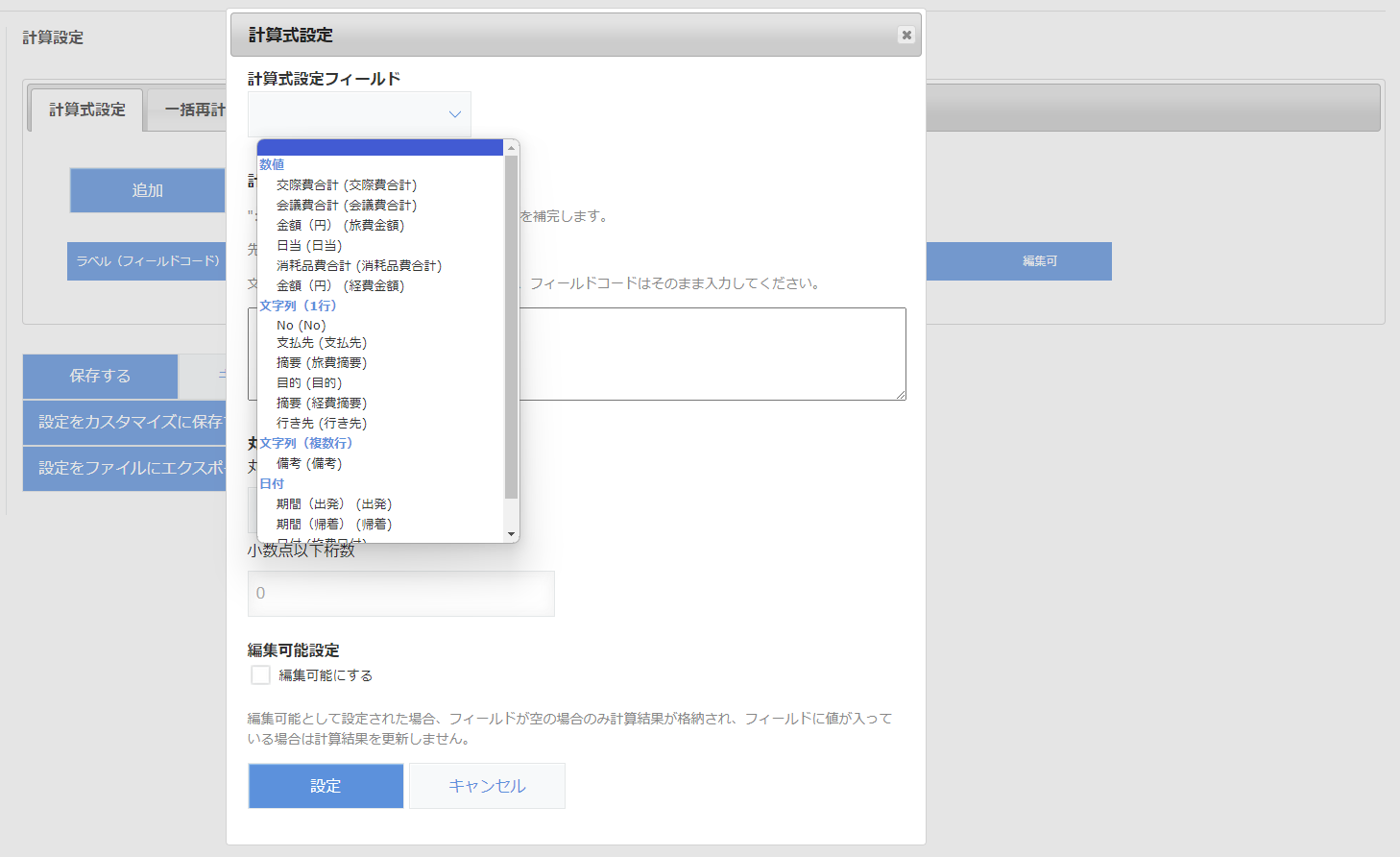This screenshot has width=1400, height=857.
Task: Choose 期間（出発）(出発) date field
Action: [x=334, y=502]
